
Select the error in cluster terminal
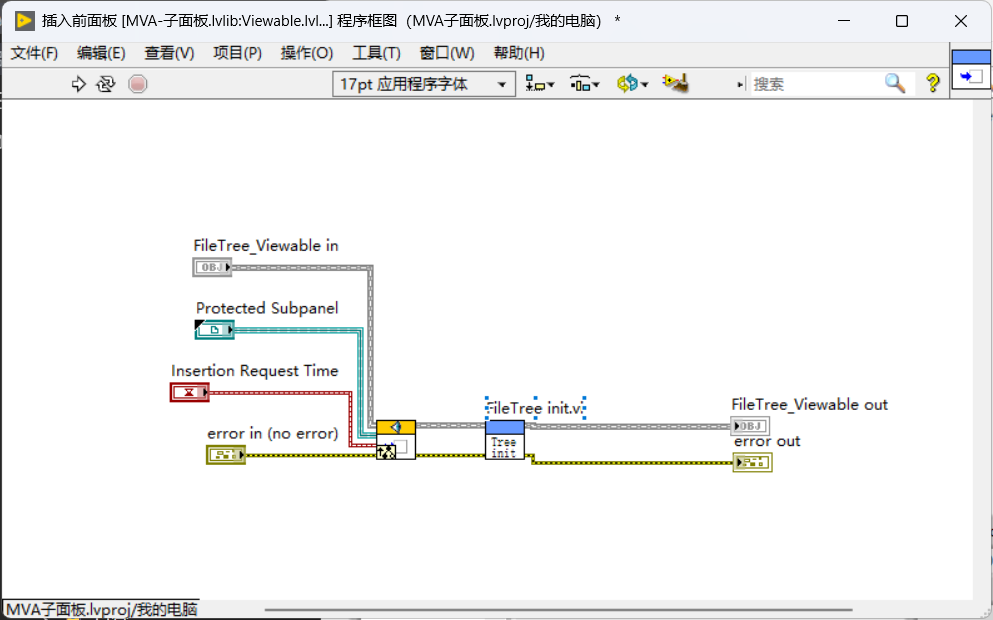[x=225, y=455]
